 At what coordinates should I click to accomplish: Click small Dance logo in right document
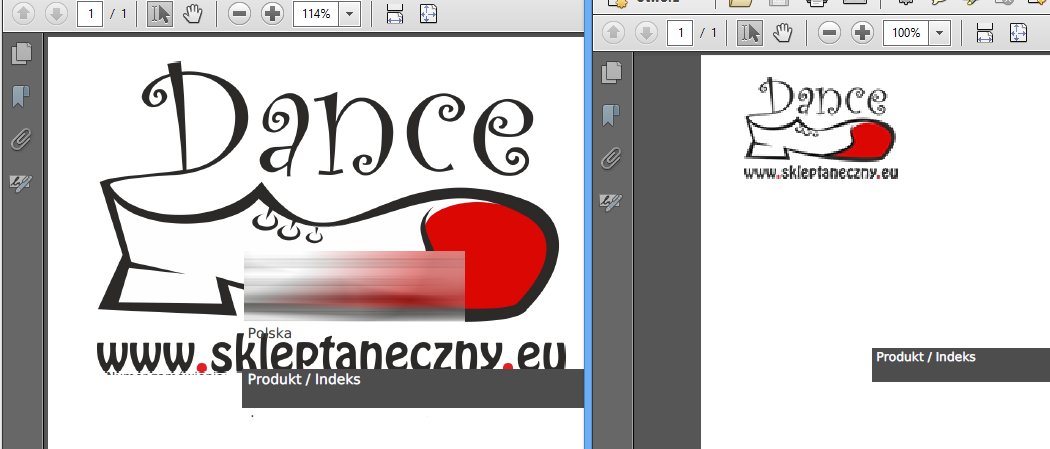(820, 128)
